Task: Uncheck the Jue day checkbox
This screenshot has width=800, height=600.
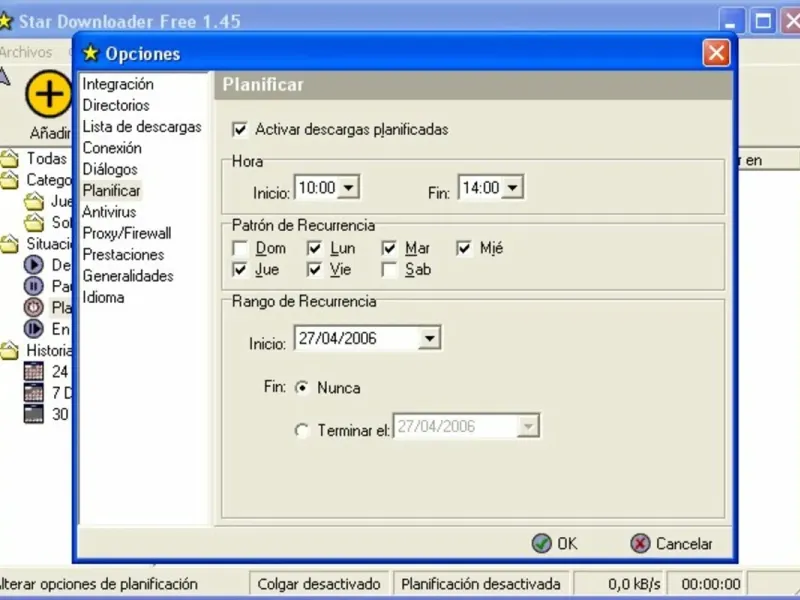Action: (x=240, y=269)
